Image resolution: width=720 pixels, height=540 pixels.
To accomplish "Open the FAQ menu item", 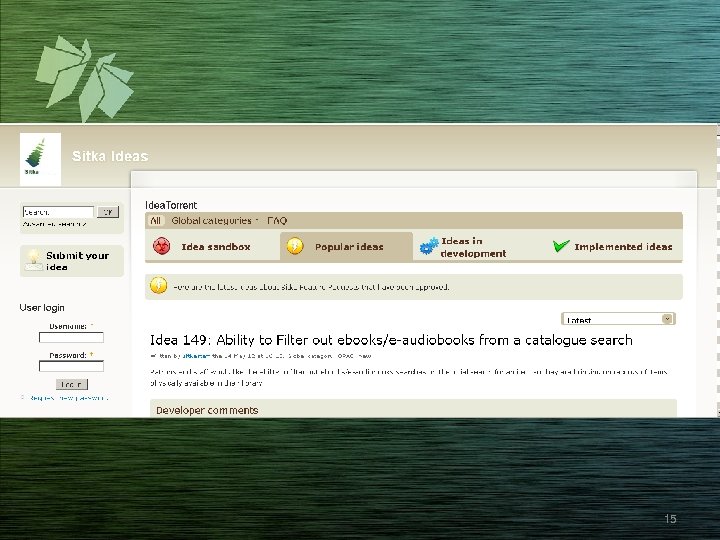I will tap(277, 221).
